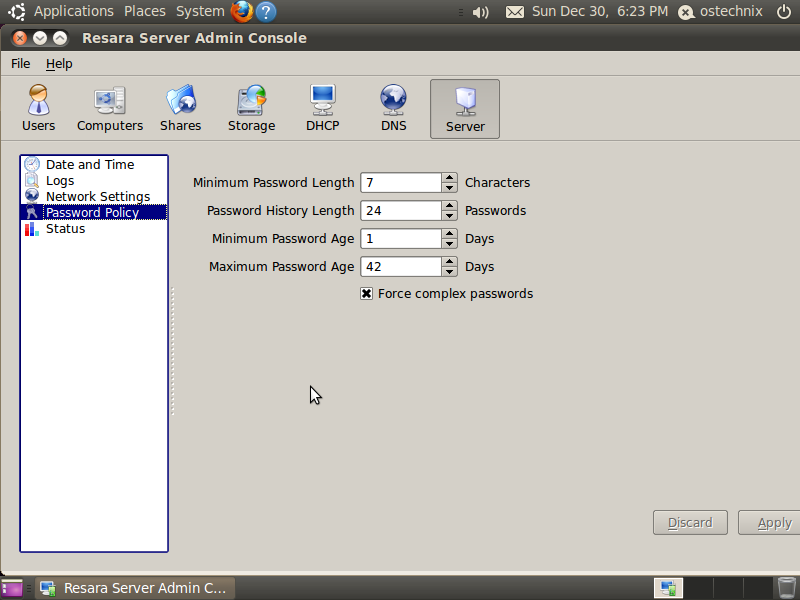Open the Computers section
This screenshot has width=800, height=600.
click(x=110, y=109)
